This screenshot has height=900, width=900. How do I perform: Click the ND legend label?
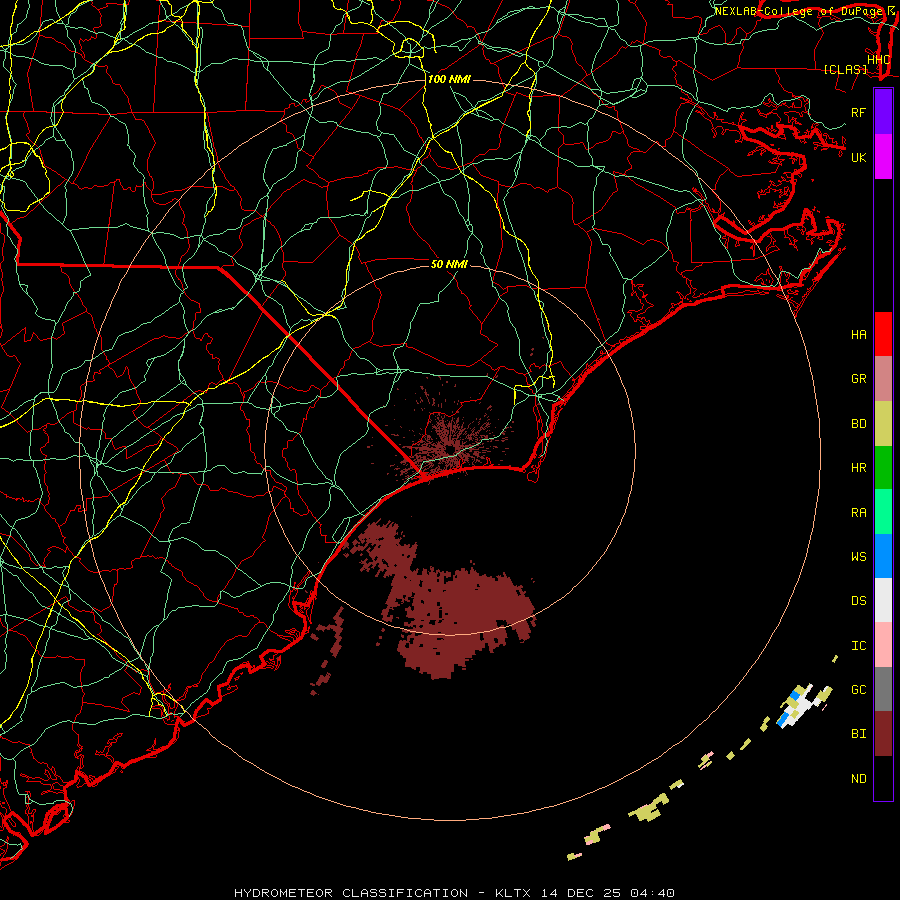pos(858,779)
